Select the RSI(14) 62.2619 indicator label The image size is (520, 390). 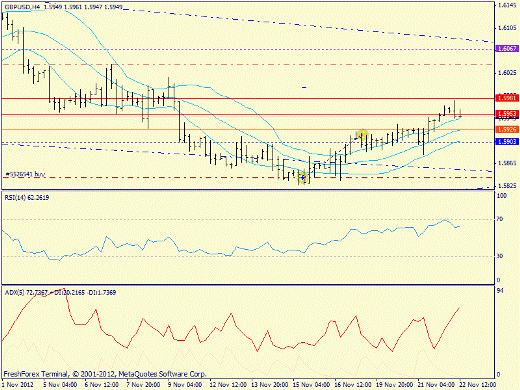[27, 198]
